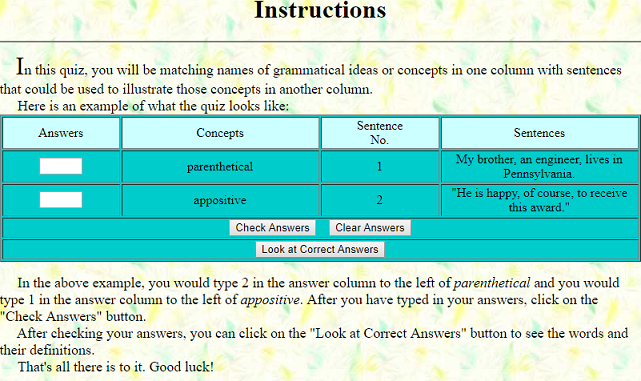
Task: Click the italic word appositive in the paragraph
Action: pos(270,300)
